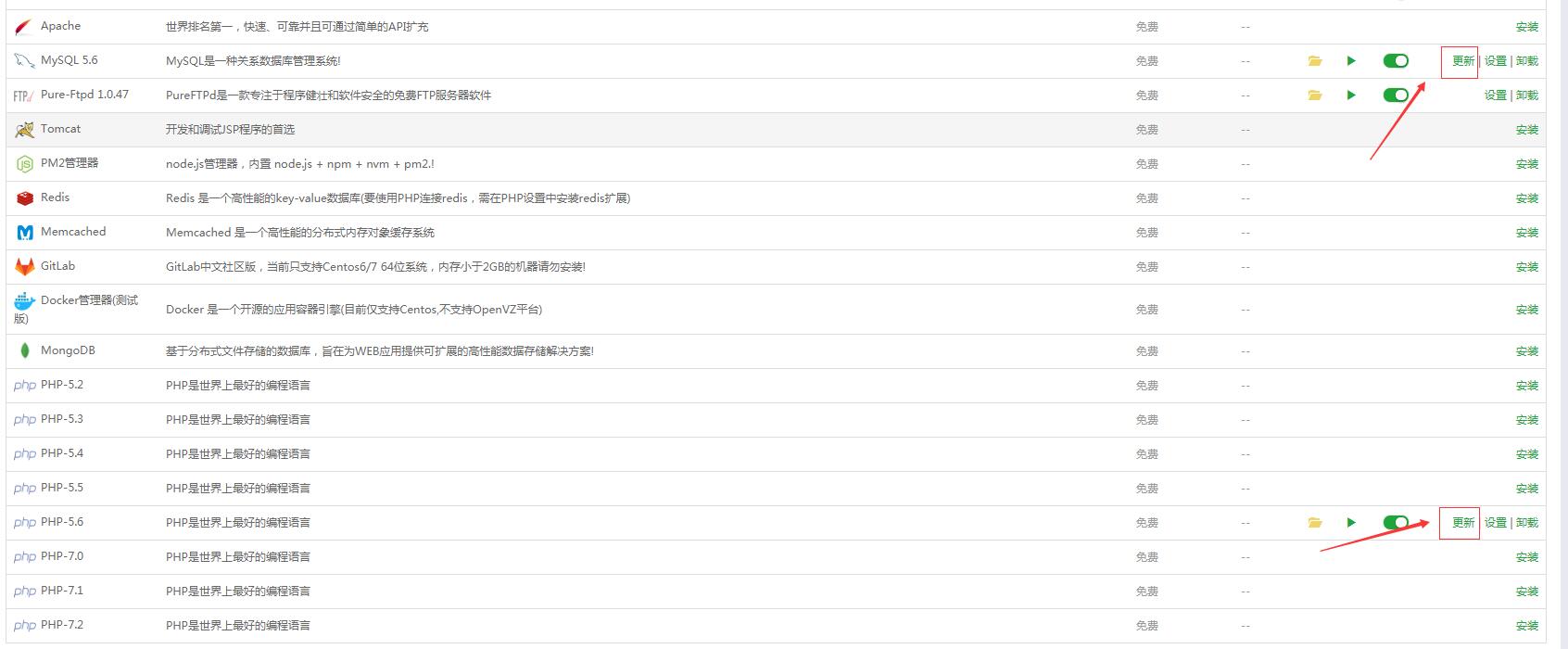The width and height of the screenshot is (1568, 649).
Task: Click the Pure-Ftpd FTP icon
Action: [x=24, y=95]
